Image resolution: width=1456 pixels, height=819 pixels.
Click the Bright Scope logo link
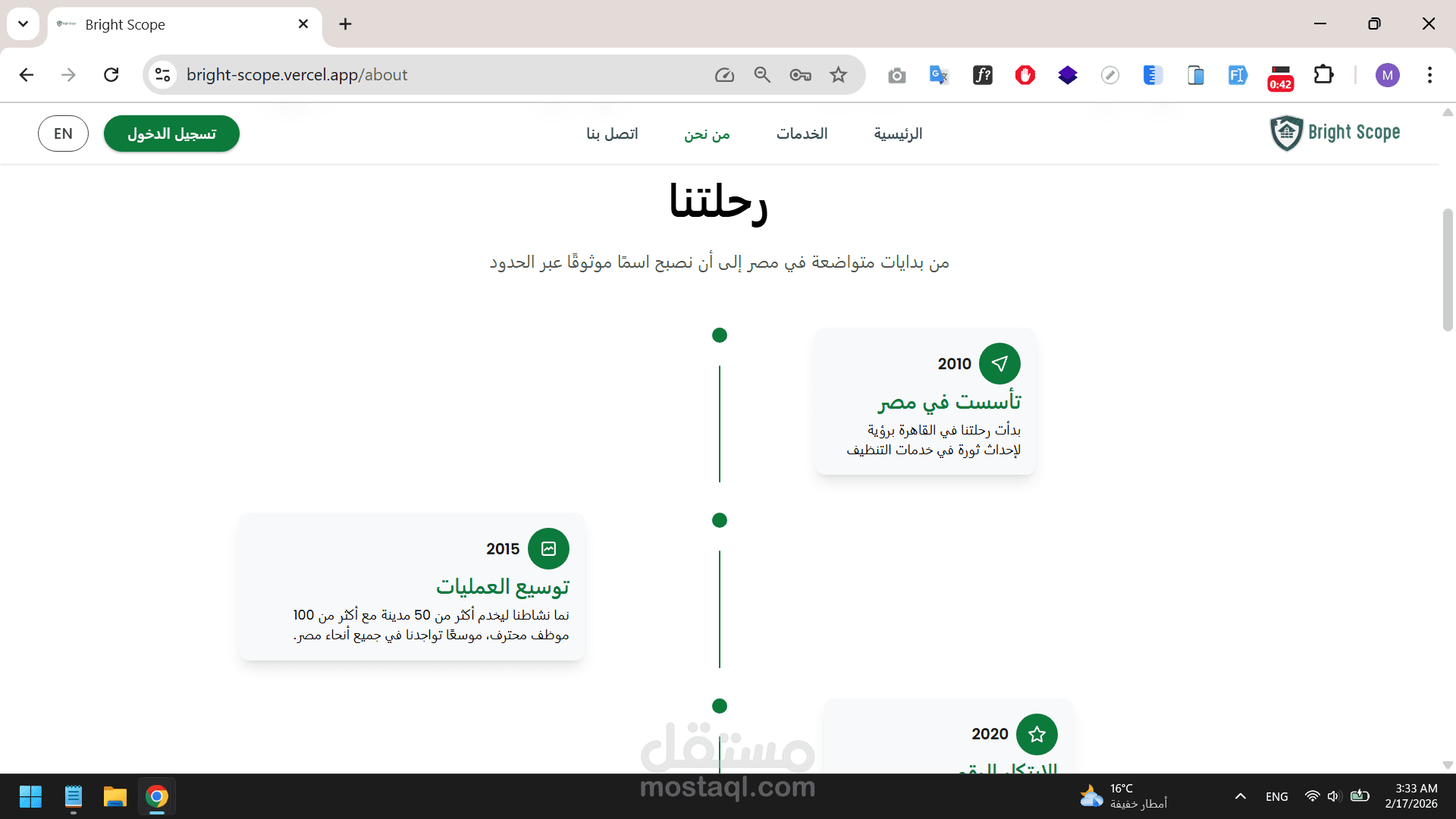click(x=1335, y=133)
